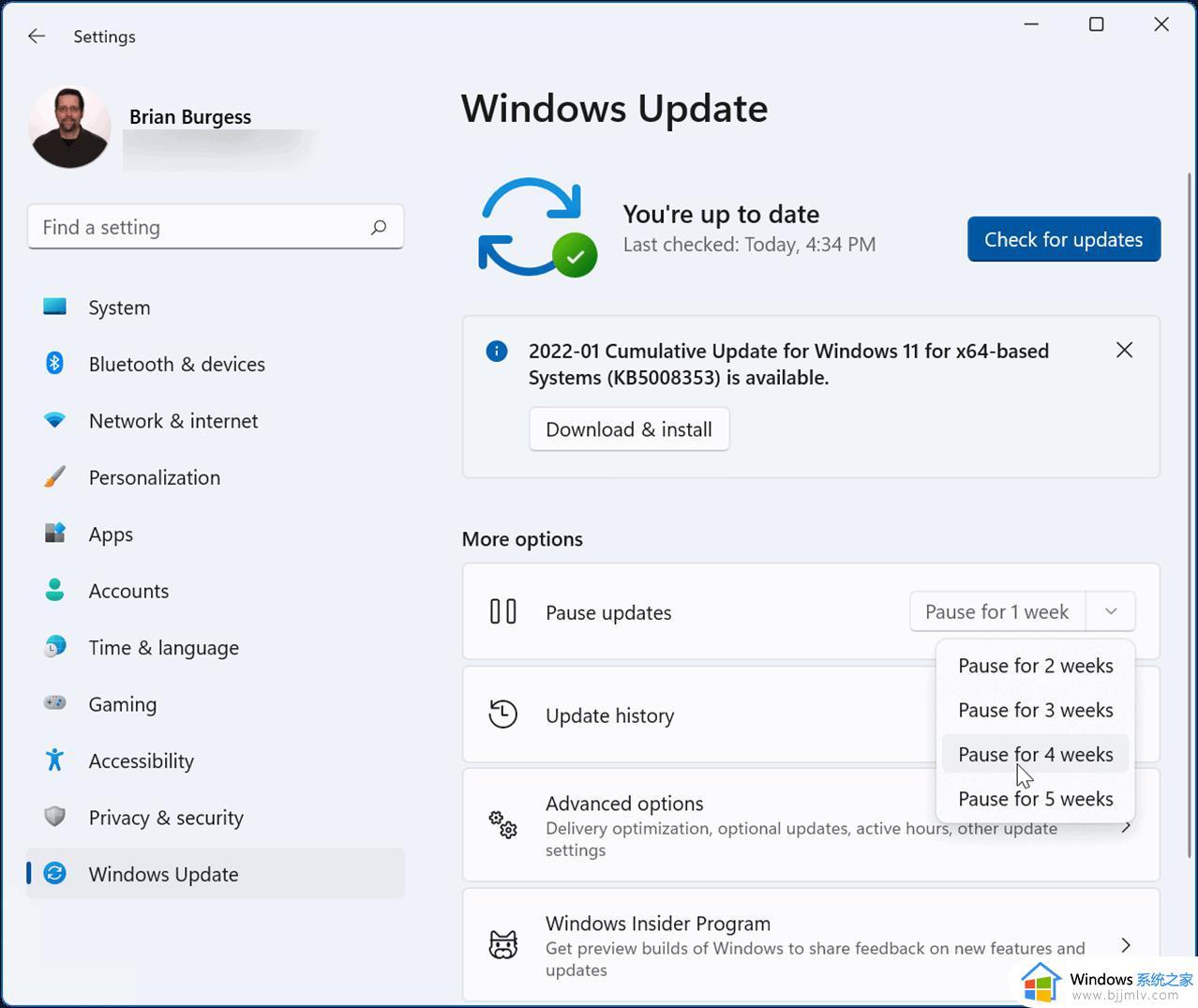Click the update sync status icon
Image resolution: width=1198 pixels, height=1008 pixels.
(x=537, y=228)
